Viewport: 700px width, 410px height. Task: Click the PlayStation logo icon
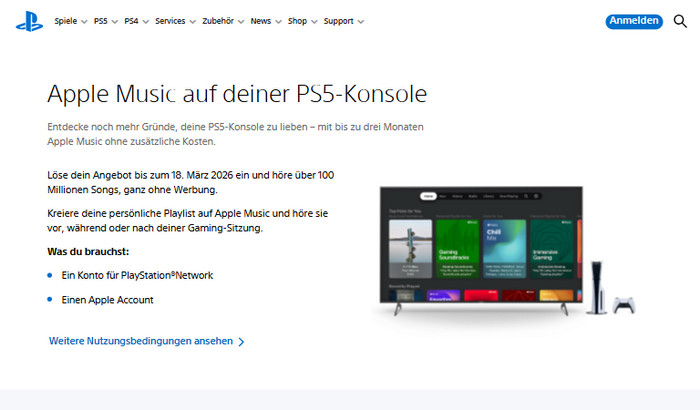point(29,21)
